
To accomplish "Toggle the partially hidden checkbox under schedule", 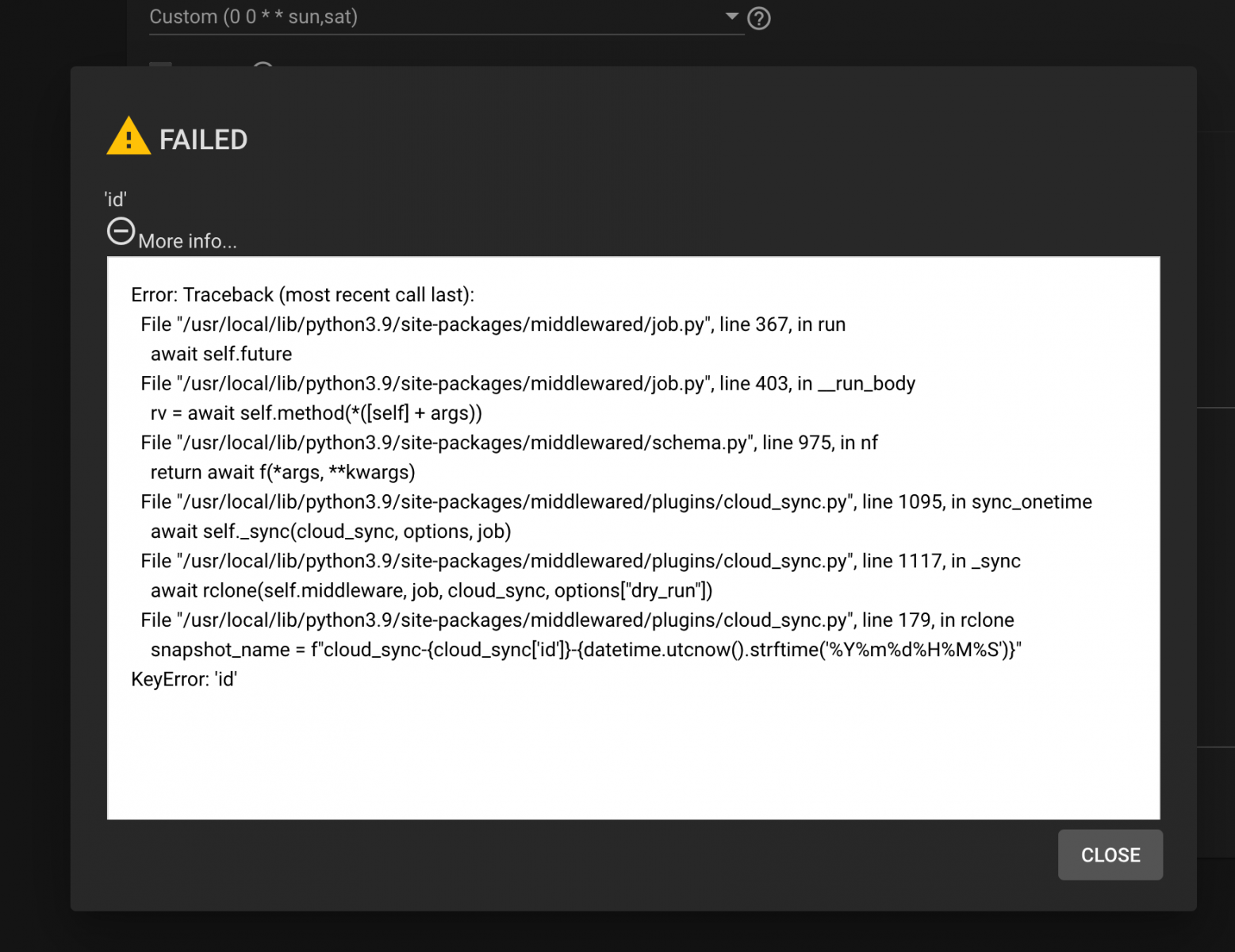I will (161, 64).
